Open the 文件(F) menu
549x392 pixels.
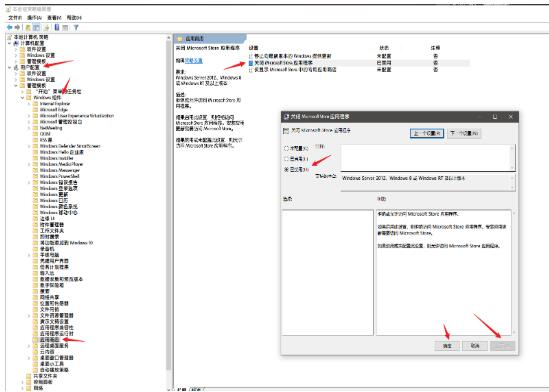pyautogui.click(x=15, y=18)
